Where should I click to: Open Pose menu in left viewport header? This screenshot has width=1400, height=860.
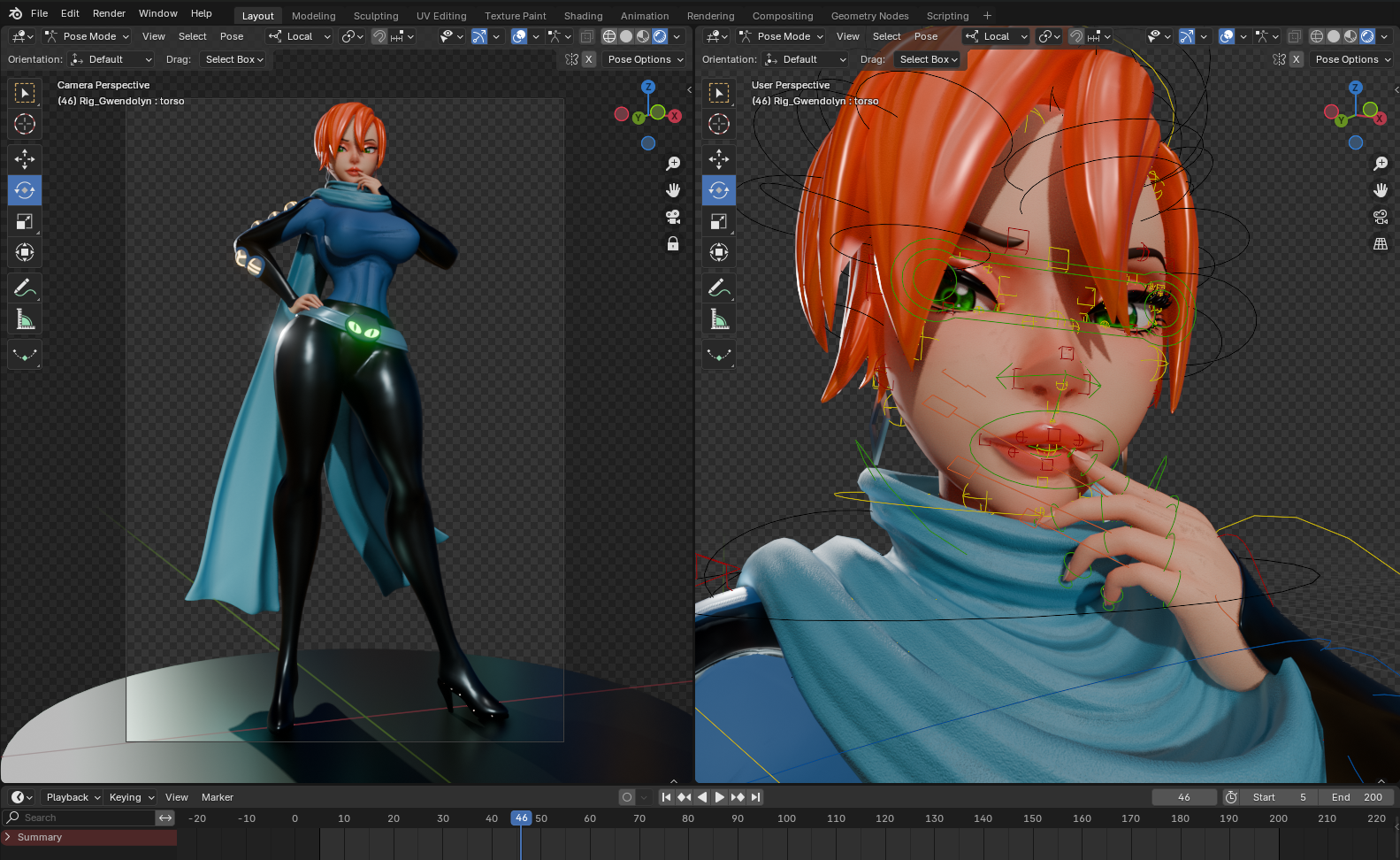pos(232,36)
